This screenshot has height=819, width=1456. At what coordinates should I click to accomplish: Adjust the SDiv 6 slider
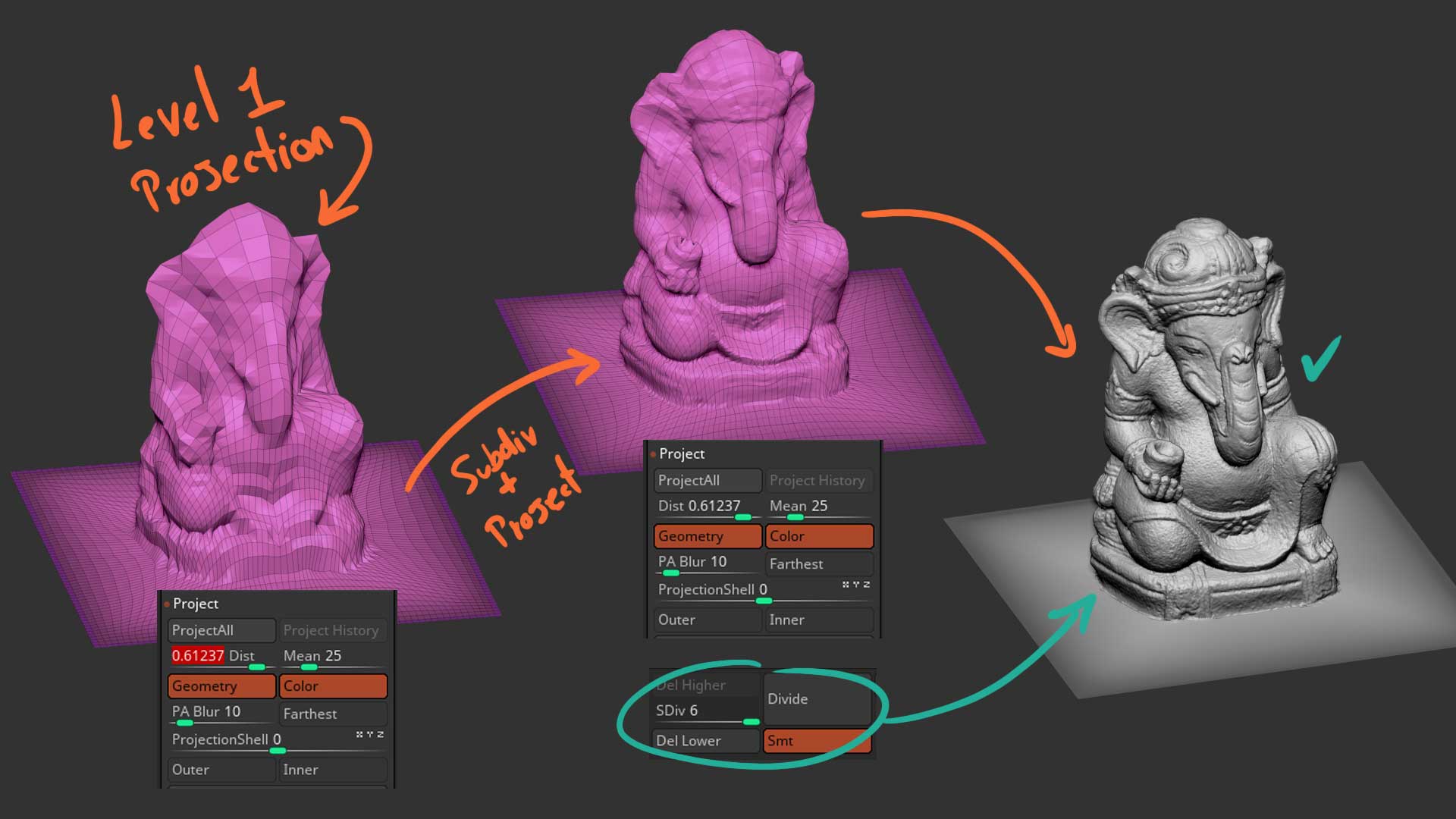point(706,712)
